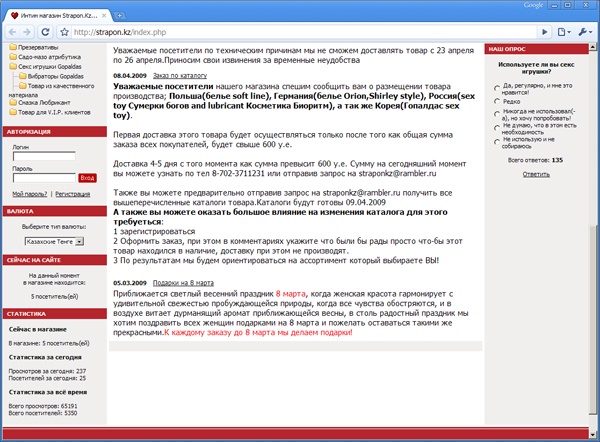The height and width of the screenshot is (442, 600).
Task: Open the Казахские Тенге currency dropdown
Action: [54, 241]
